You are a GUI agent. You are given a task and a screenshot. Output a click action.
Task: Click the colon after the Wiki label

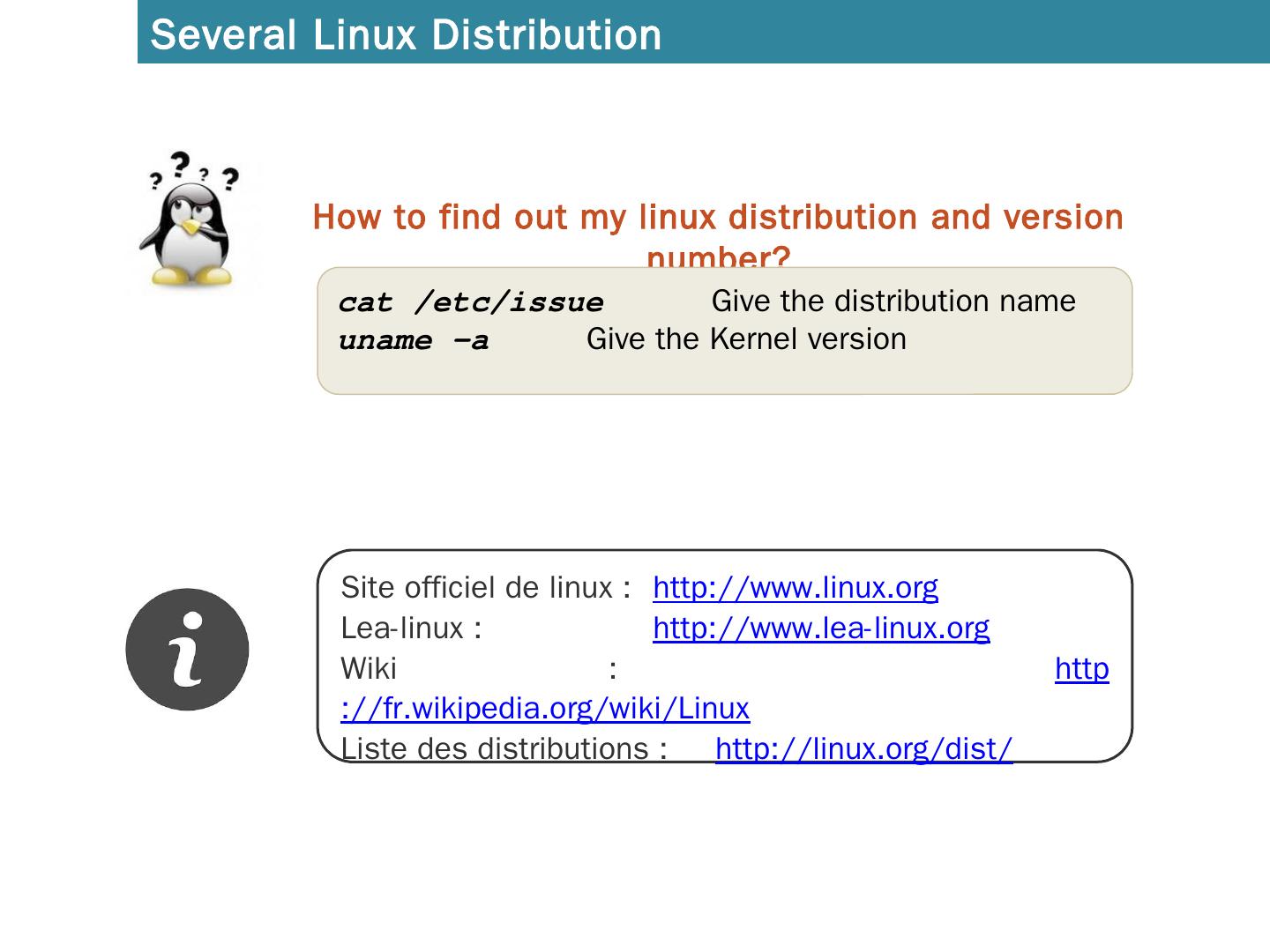click(612, 670)
